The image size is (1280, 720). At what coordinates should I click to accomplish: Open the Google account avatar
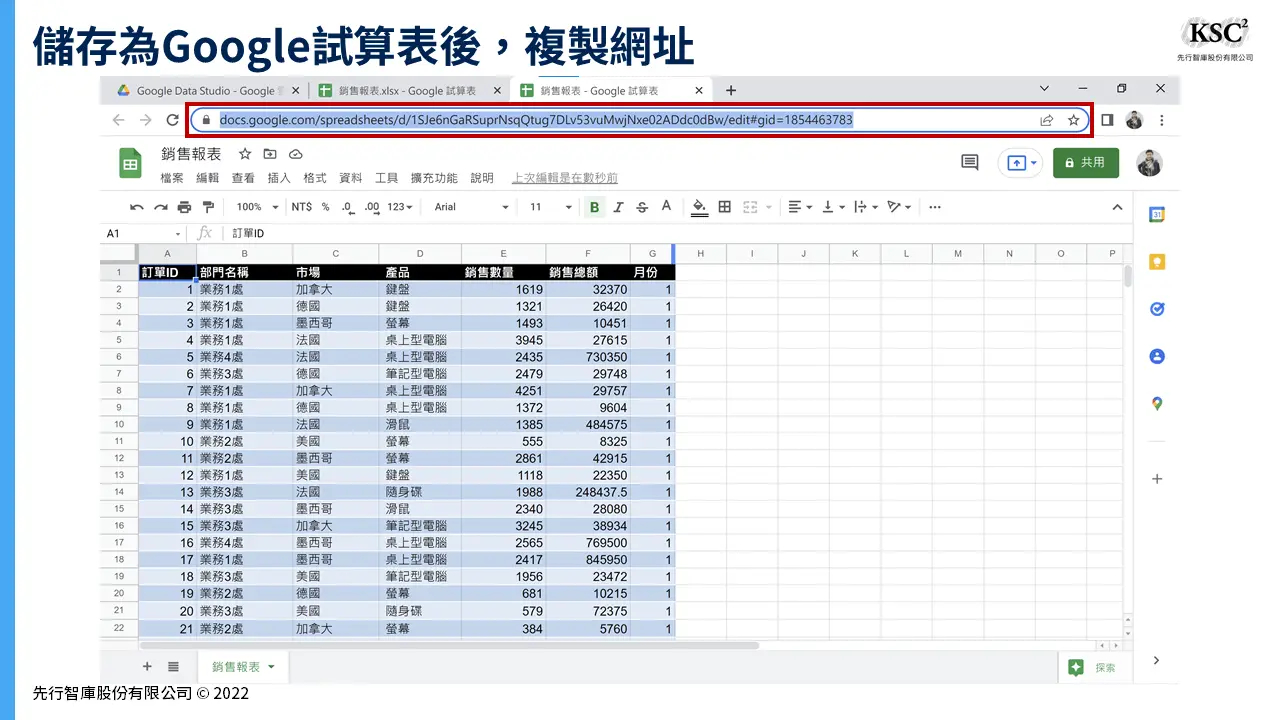[x=1150, y=162]
